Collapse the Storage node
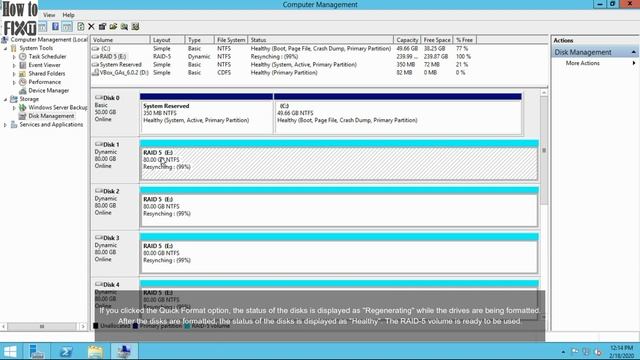 (x=6, y=99)
